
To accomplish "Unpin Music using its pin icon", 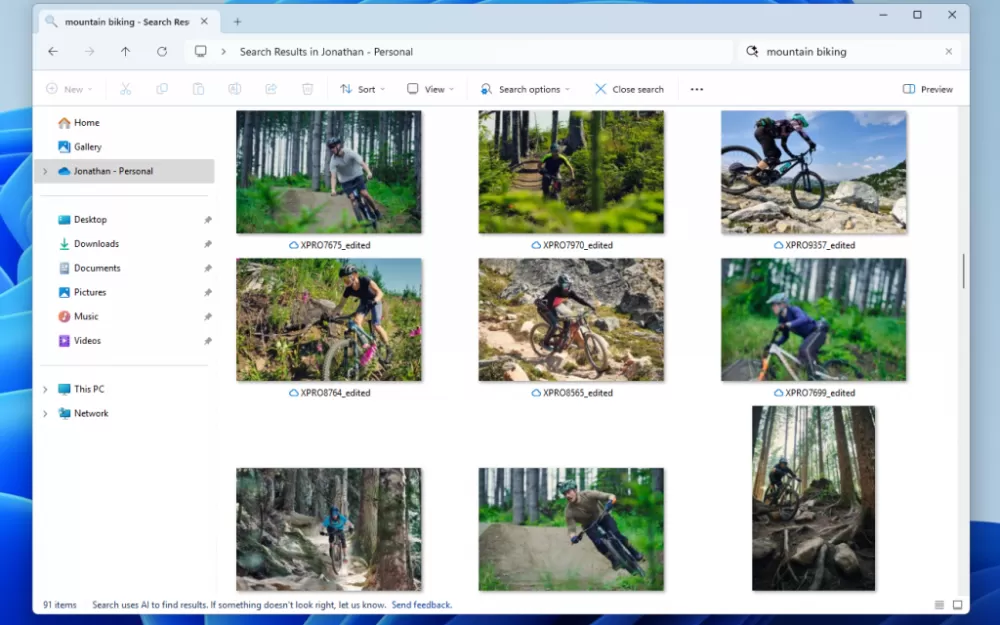I will (208, 317).
